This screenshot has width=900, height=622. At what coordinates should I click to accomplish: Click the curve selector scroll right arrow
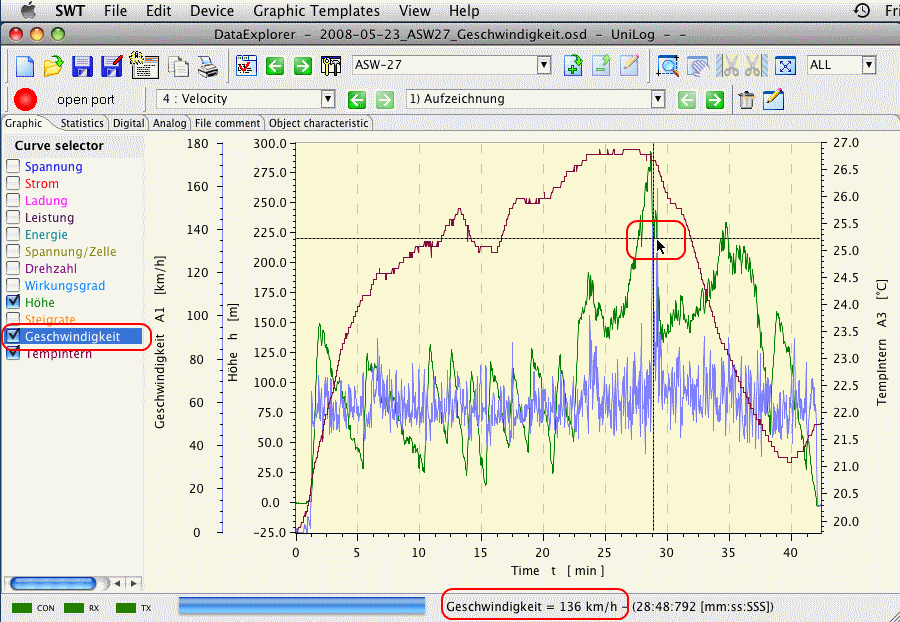(x=134, y=584)
